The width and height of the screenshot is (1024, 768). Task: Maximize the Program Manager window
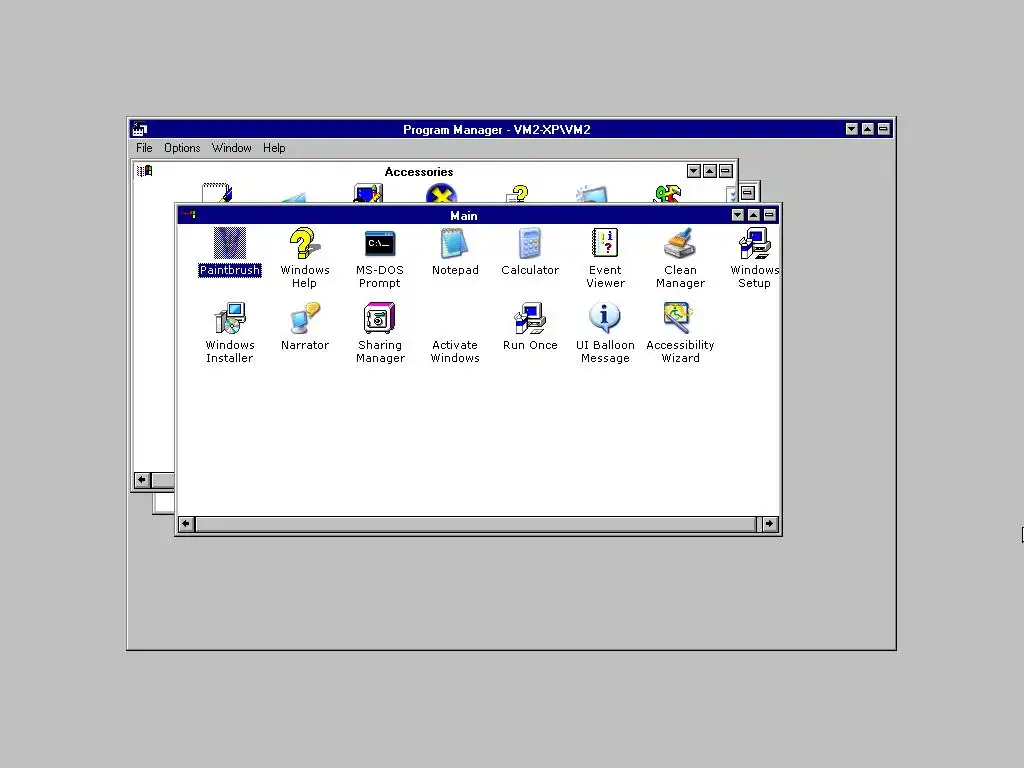pyautogui.click(x=867, y=129)
